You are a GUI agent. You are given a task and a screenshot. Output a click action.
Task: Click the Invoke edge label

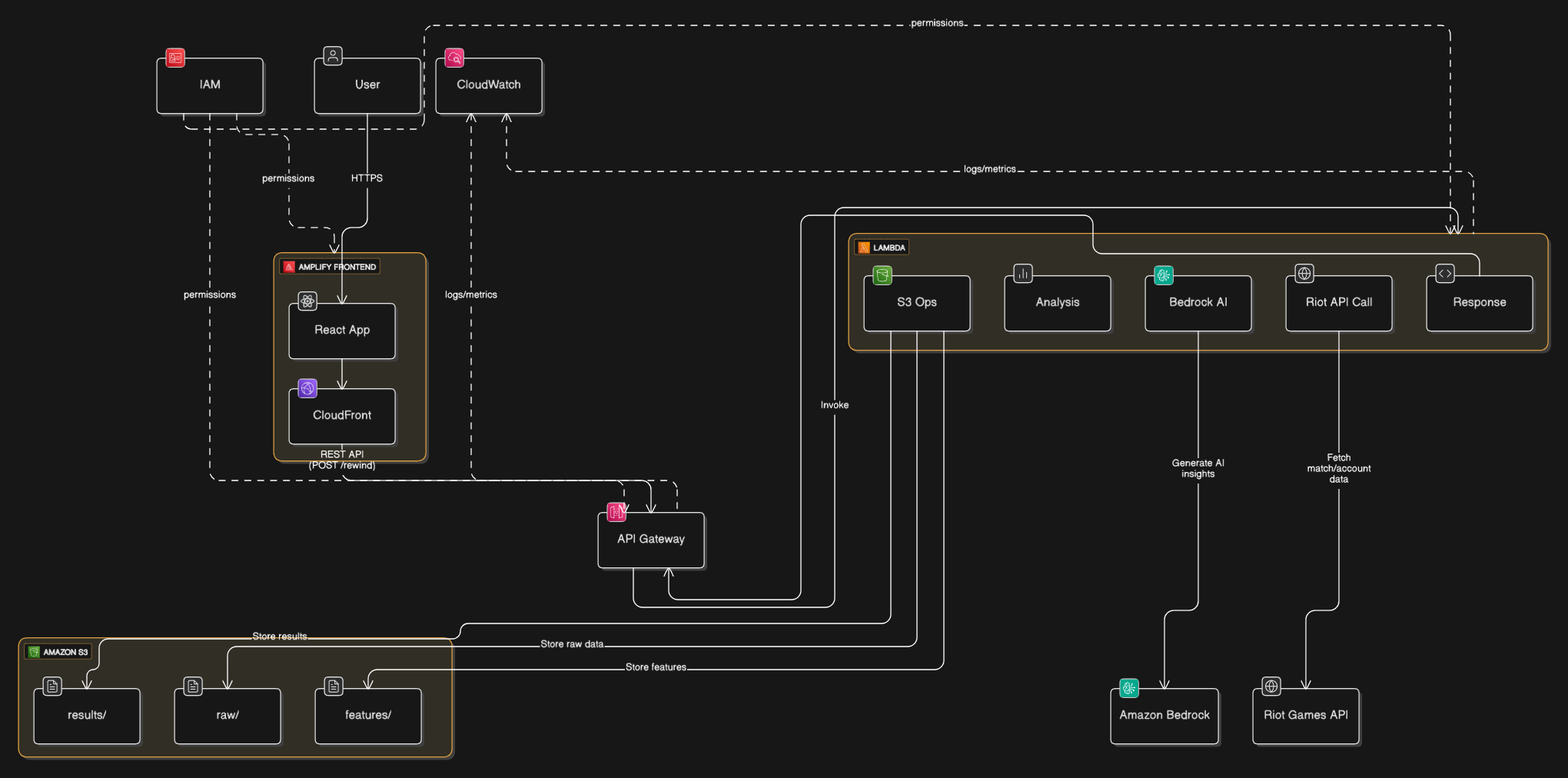point(835,404)
